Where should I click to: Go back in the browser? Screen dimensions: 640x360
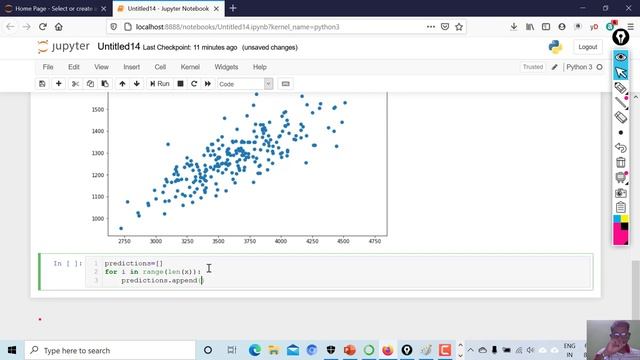10,27
